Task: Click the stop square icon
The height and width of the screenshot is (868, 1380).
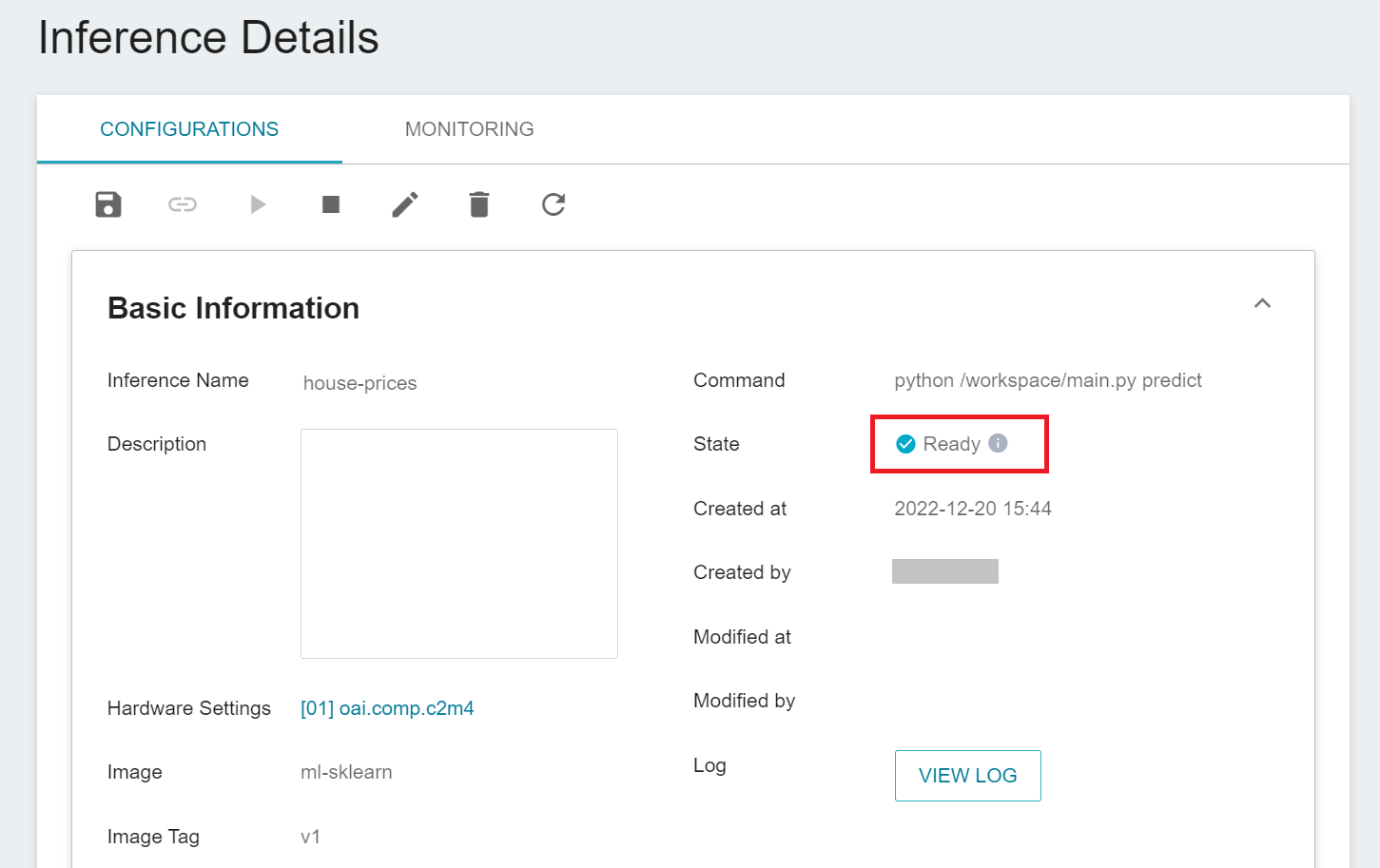Action: click(x=331, y=204)
